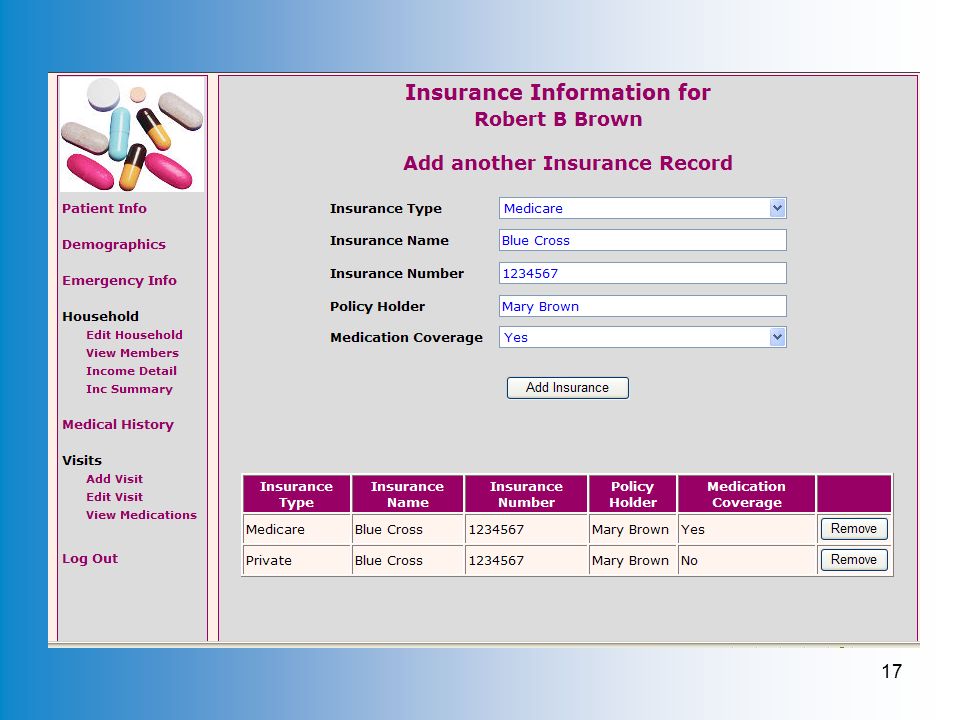The image size is (960, 720).
Task: Open Income Detail link
Action: (131, 371)
